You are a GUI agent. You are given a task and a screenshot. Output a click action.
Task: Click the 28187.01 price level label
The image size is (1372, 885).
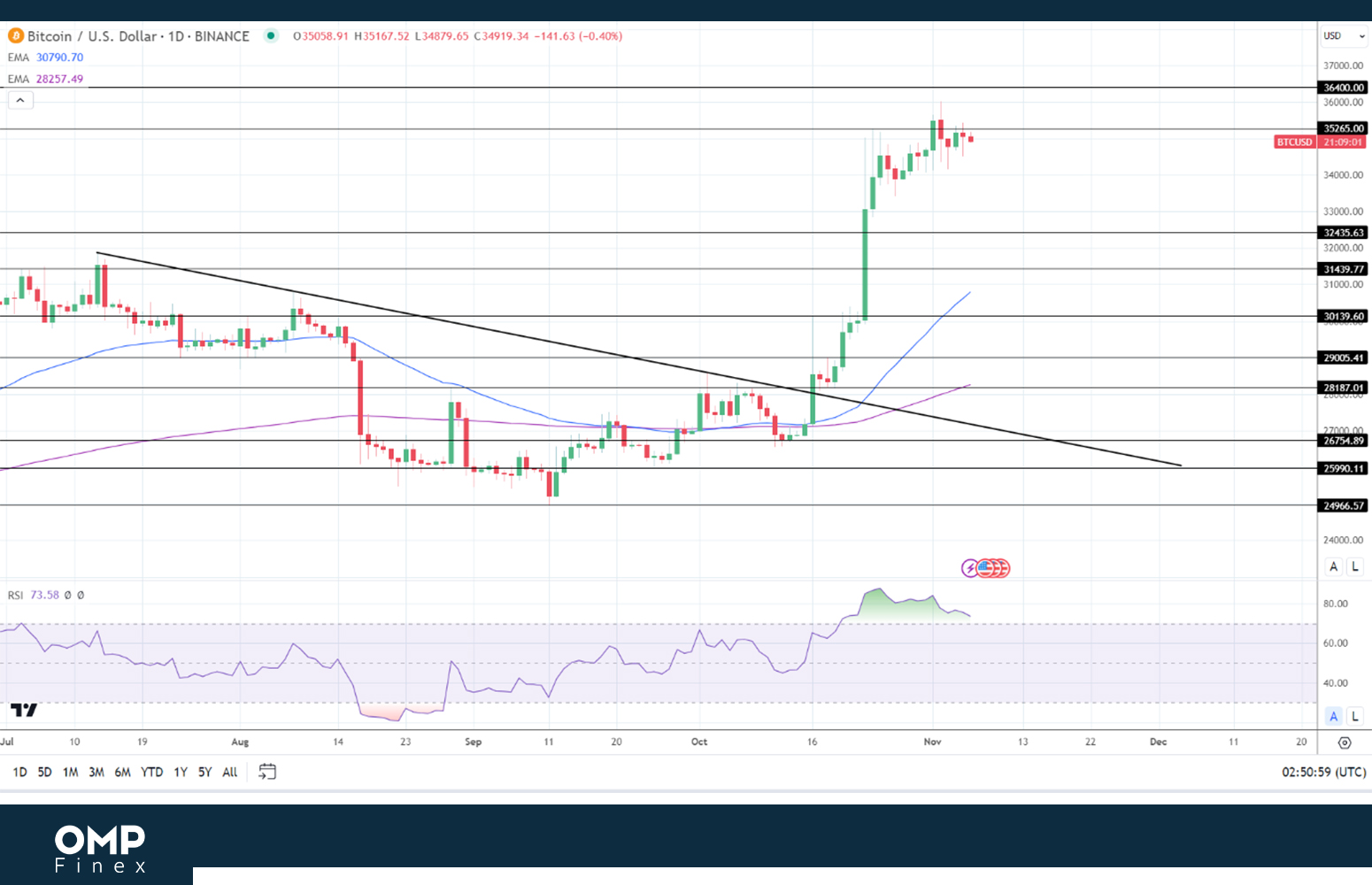tap(1344, 388)
